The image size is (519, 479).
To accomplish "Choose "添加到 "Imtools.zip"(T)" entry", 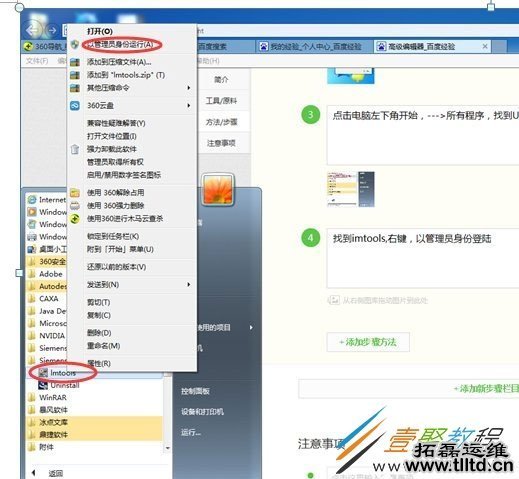I will (x=126, y=75).
